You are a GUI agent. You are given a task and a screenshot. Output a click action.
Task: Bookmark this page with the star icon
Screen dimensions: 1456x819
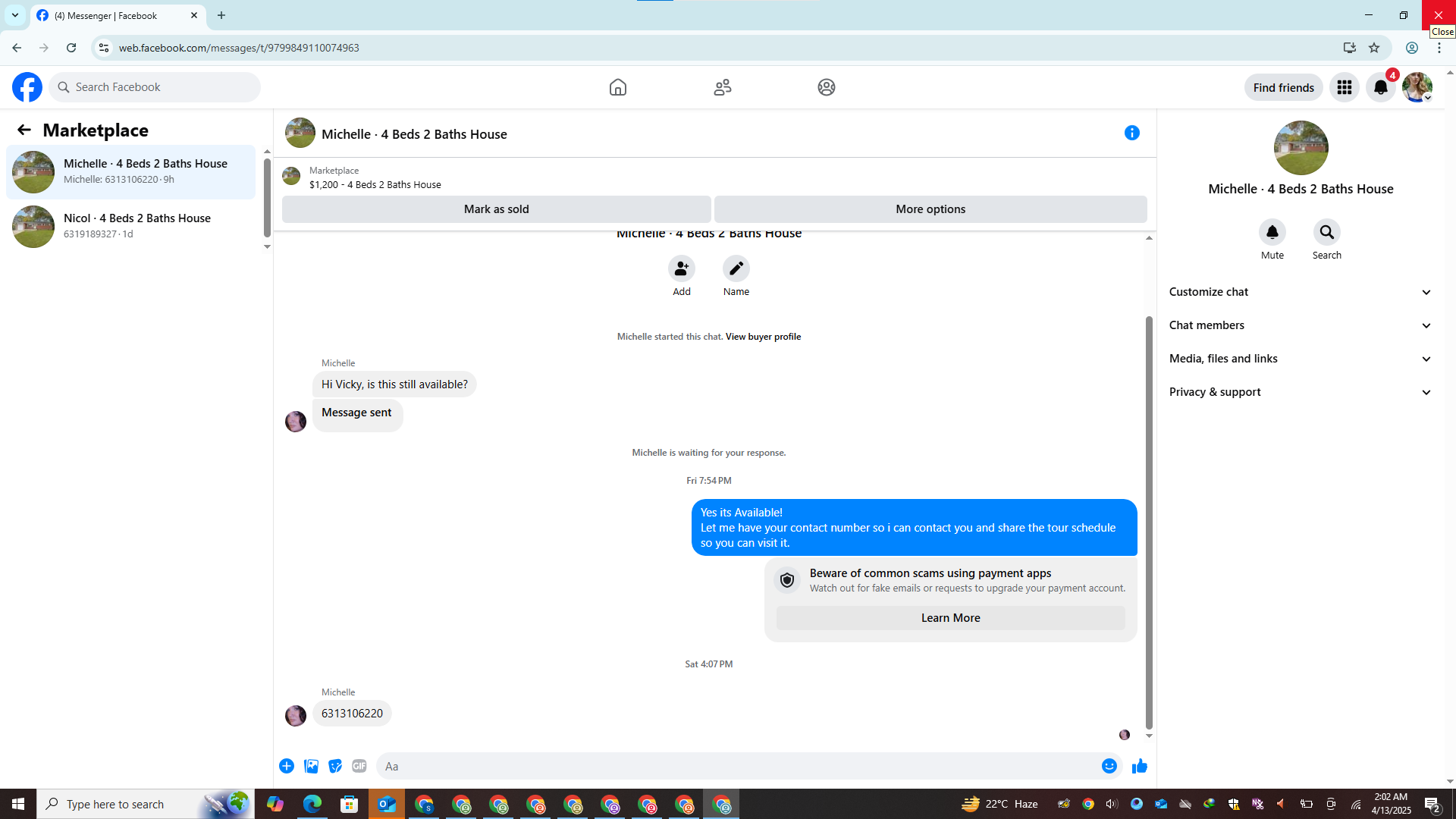pos(1374,48)
